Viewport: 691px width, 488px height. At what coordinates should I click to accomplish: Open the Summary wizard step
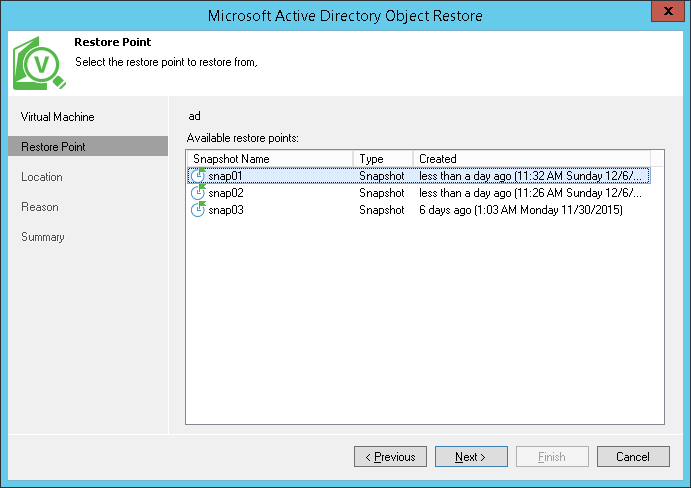(x=43, y=237)
